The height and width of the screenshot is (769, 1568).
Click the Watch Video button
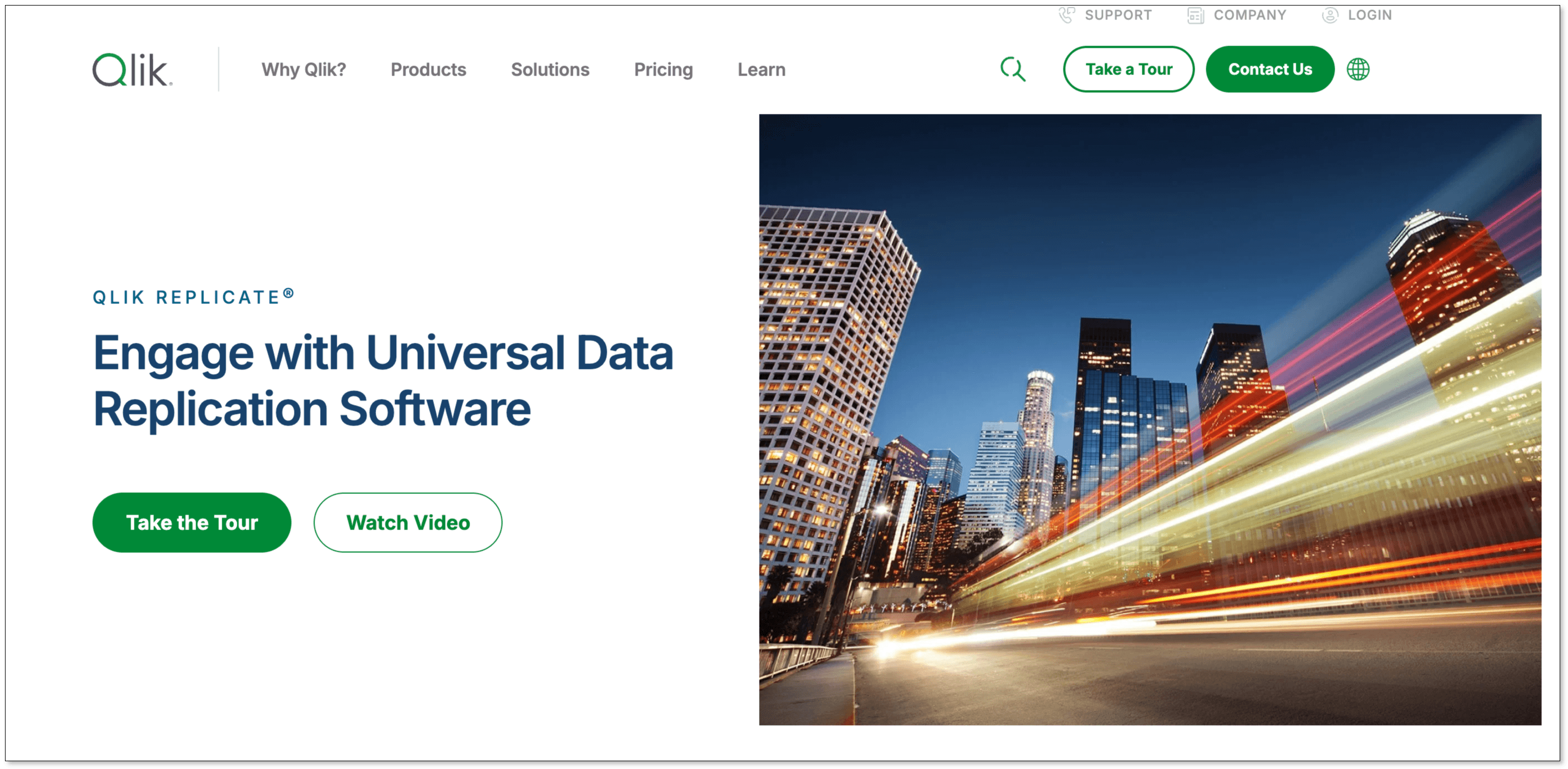point(408,522)
